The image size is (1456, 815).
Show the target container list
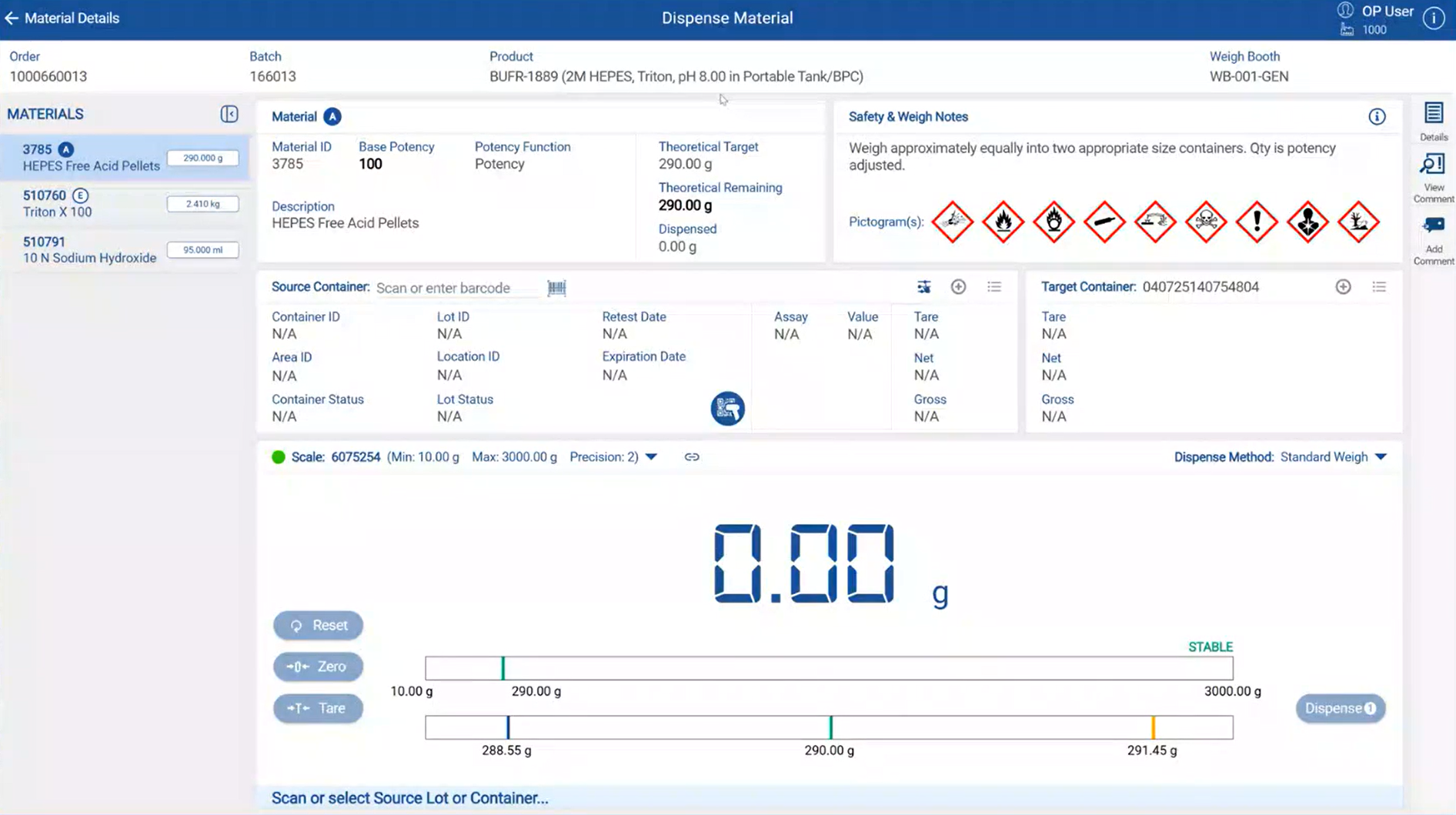tap(1378, 287)
